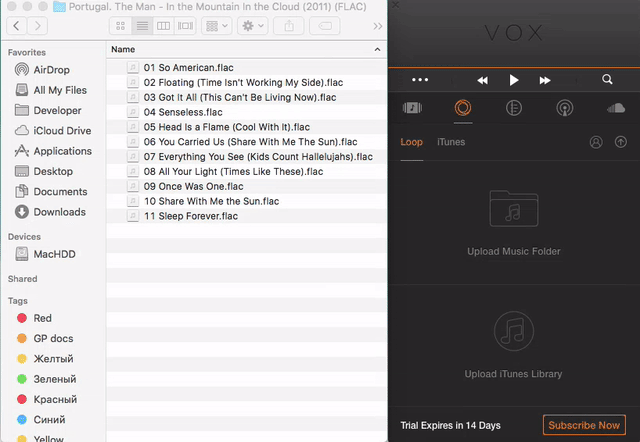Click Upload iTunes Library icon
This screenshot has width=640, height=442.
(x=514, y=331)
